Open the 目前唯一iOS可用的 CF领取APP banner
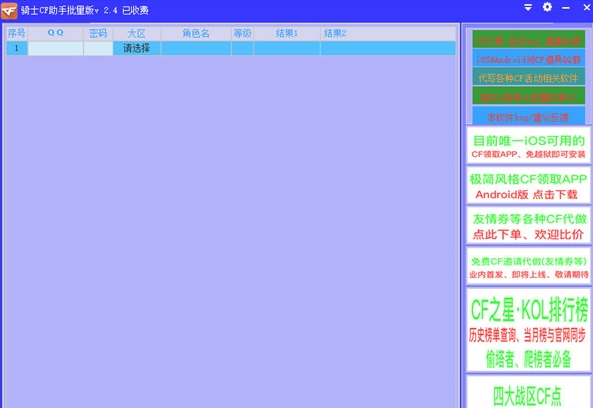 pos(529,146)
